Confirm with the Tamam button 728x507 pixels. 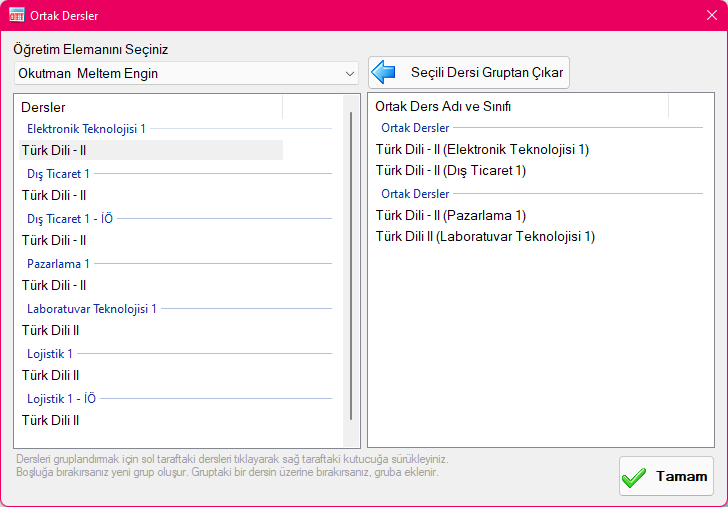coord(666,477)
